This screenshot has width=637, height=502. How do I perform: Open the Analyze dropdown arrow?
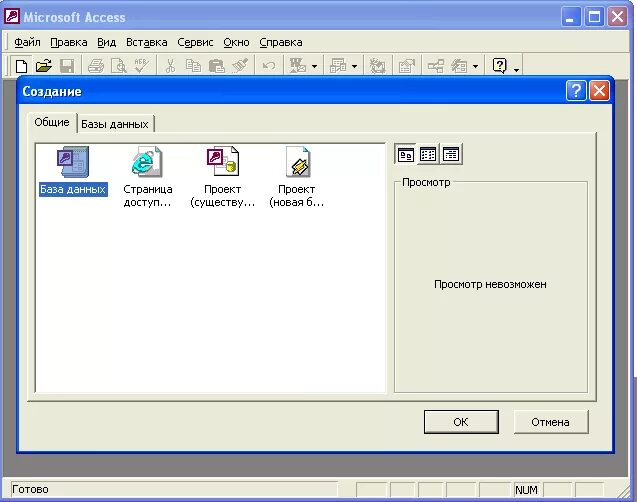(354, 66)
